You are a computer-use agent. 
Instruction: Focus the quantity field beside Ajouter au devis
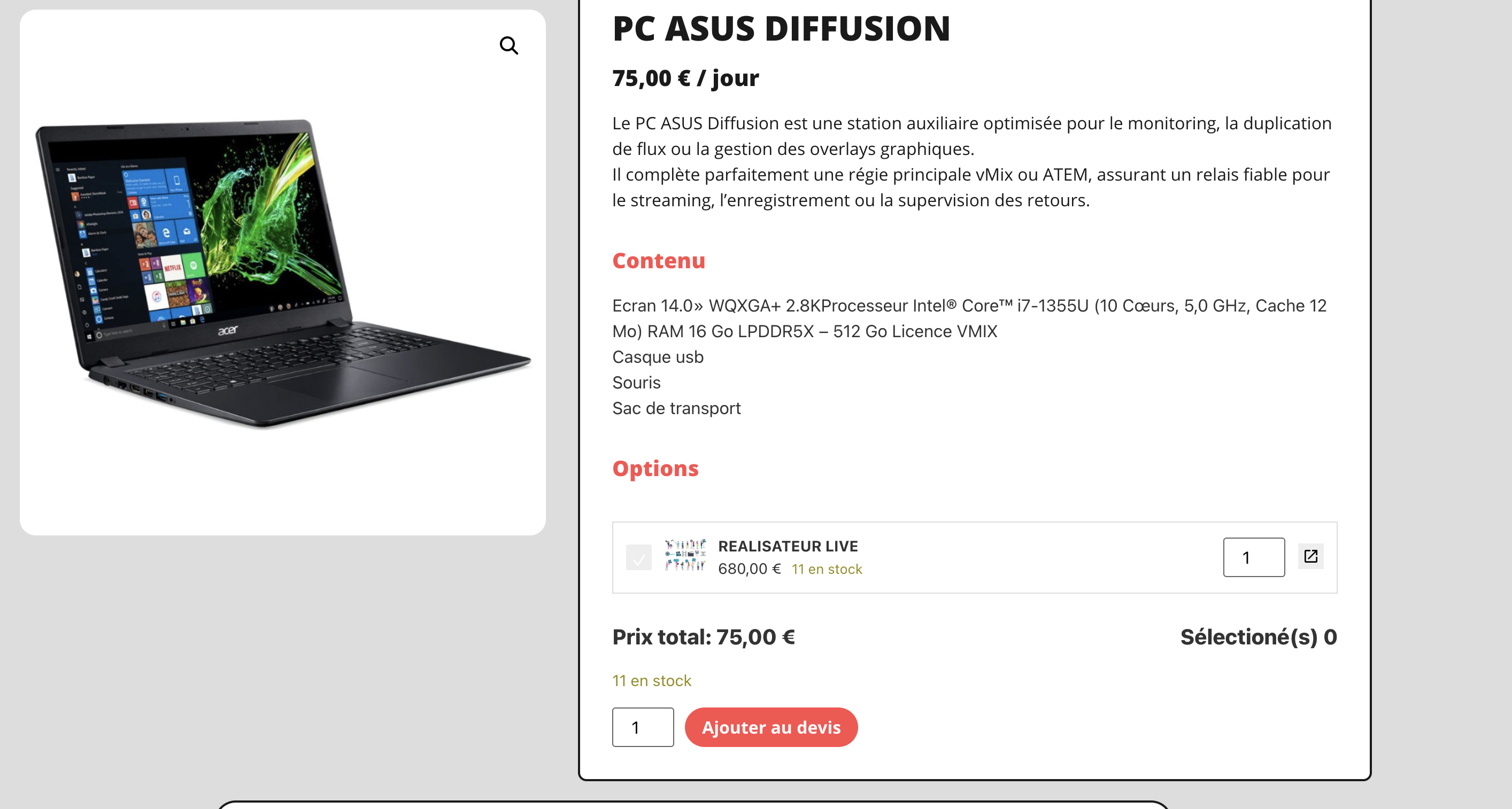(643, 727)
